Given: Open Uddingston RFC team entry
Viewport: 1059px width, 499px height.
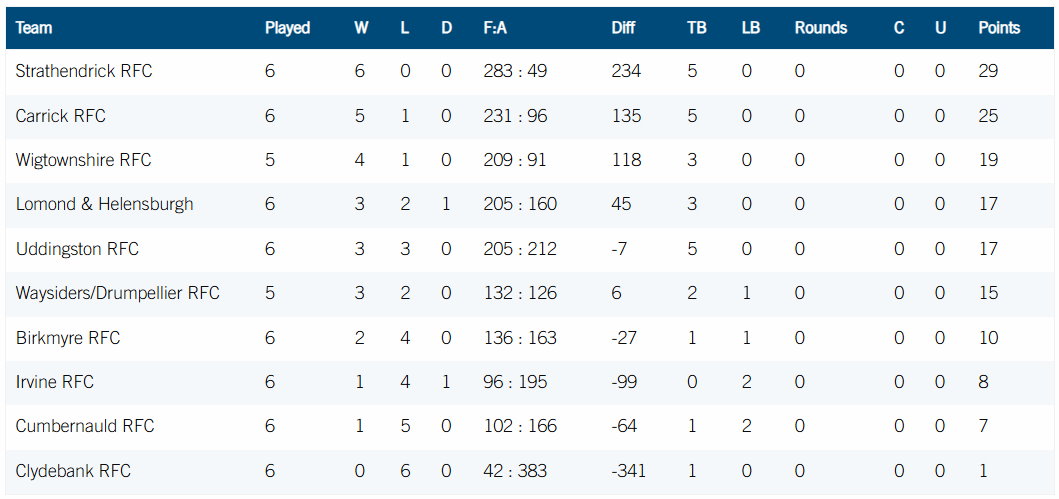Looking at the screenshot, I should tap(77, 248).
